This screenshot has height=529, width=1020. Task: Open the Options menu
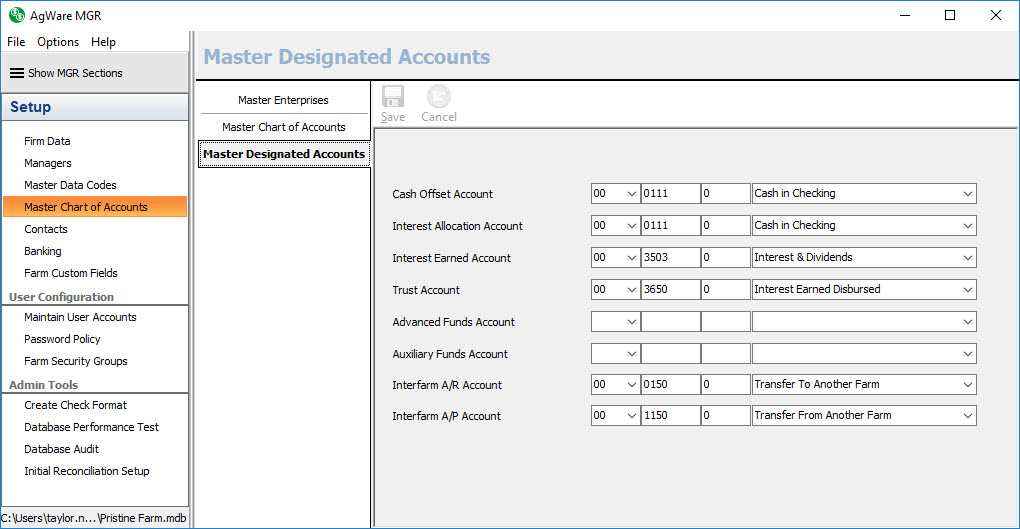pos(58,42)
